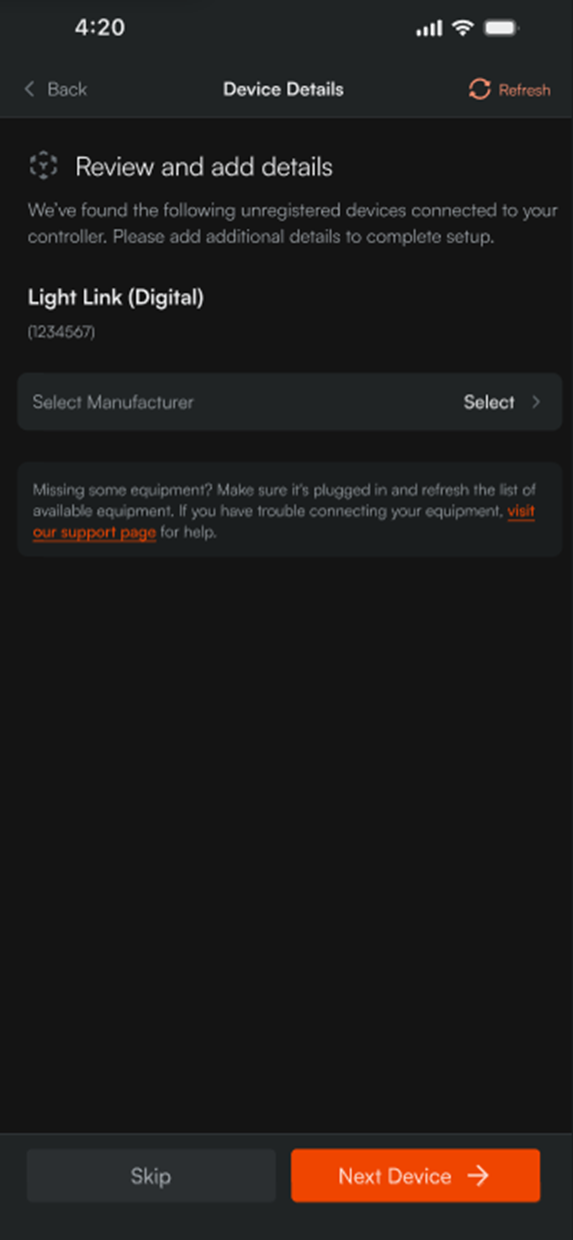The image size is (573, 1240).
Task: Tap the battery indicator icon
Action: click(x=500, y=28)
